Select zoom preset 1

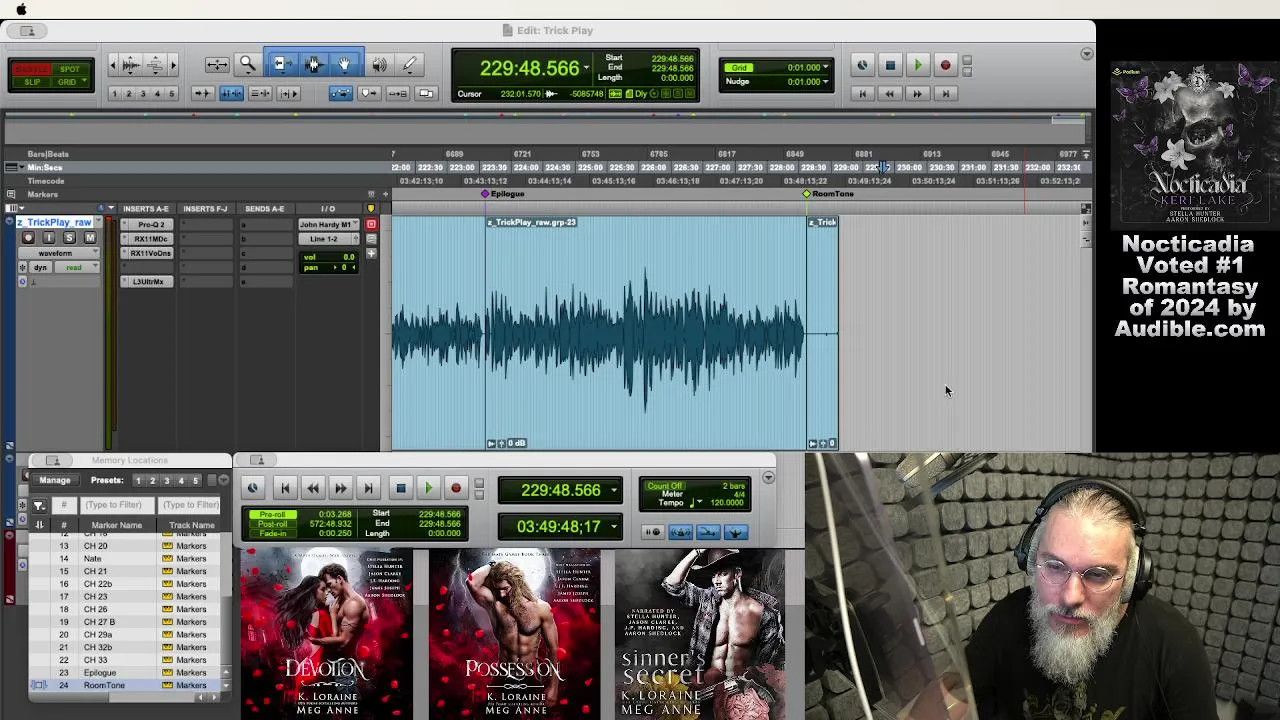coord(114,94)
